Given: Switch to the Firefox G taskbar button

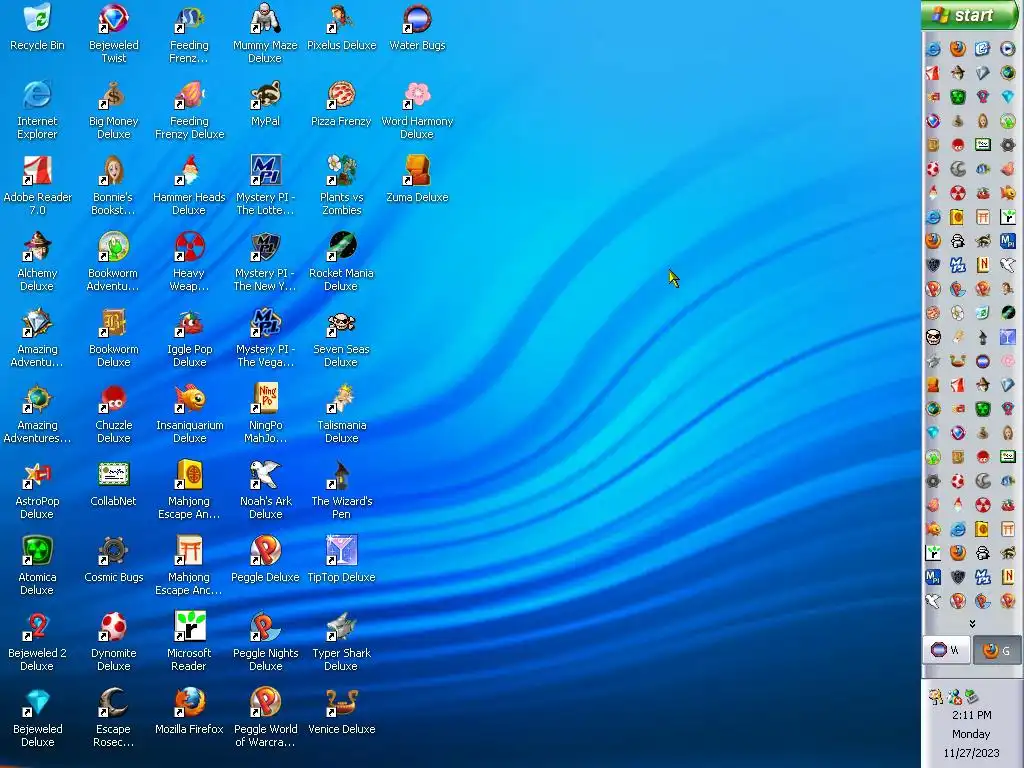Looking at the screenshot, I should pyautogui.click(x=997, y=650).
